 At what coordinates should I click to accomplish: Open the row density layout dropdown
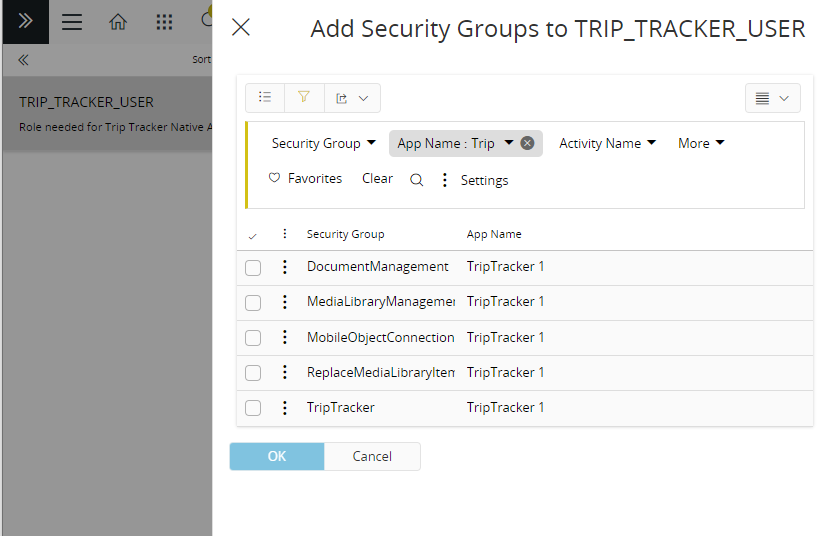[x=772, y=98]
